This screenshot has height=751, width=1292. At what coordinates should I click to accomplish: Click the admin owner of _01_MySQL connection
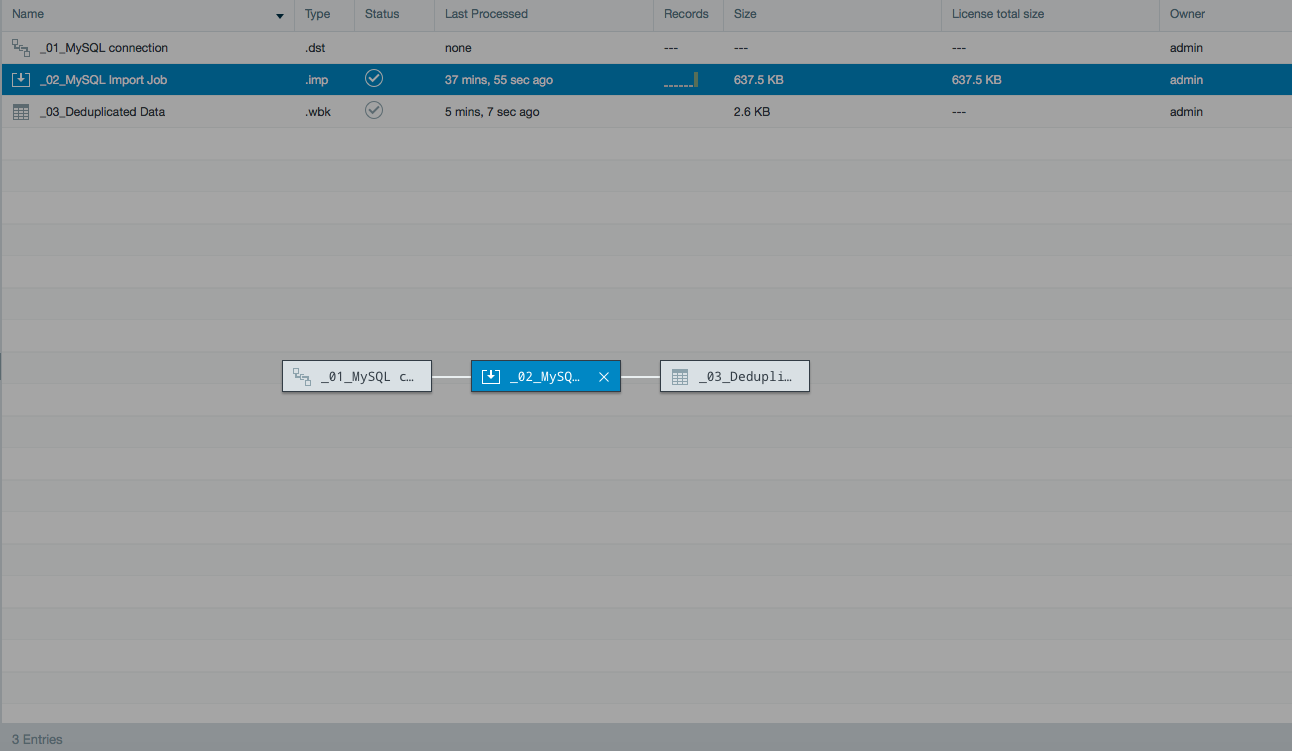coord(1186,48)
